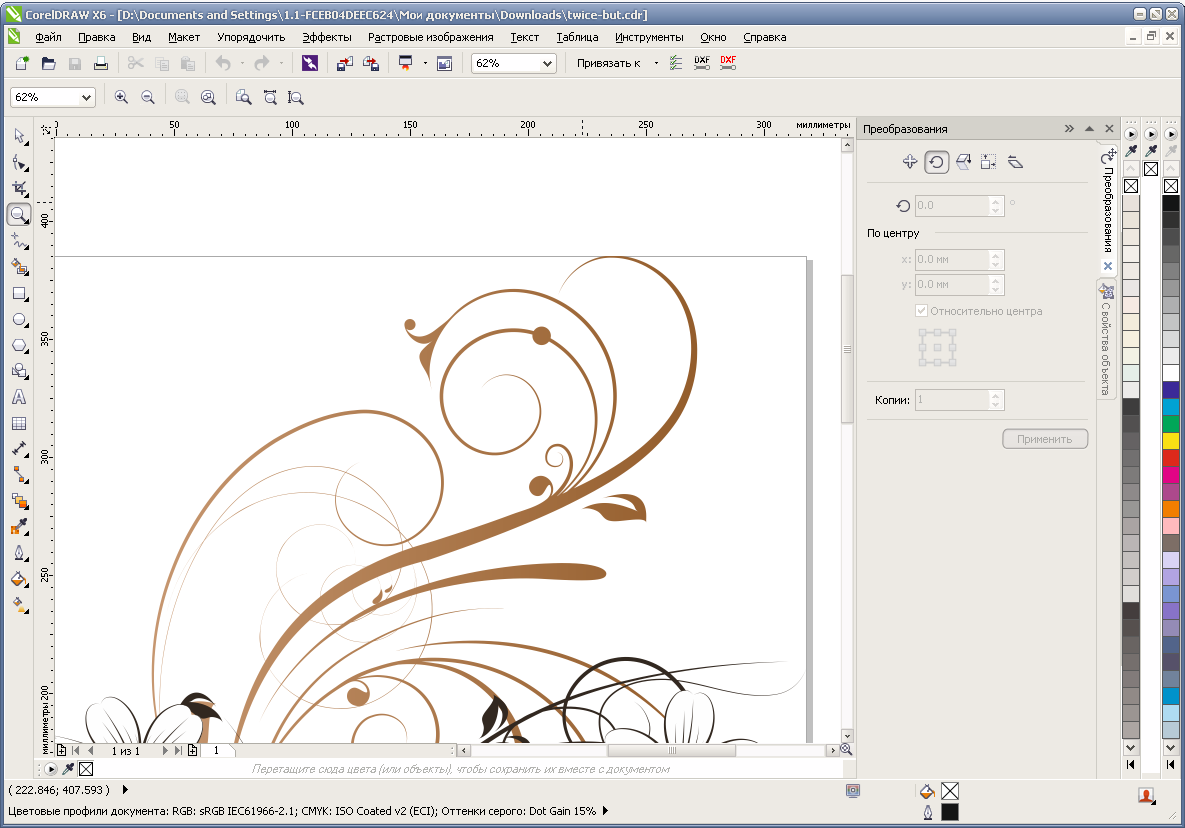Open the Упорядочить menu
The width and height of the screenshot is (1185, 828).
click(x=251, y=37)
